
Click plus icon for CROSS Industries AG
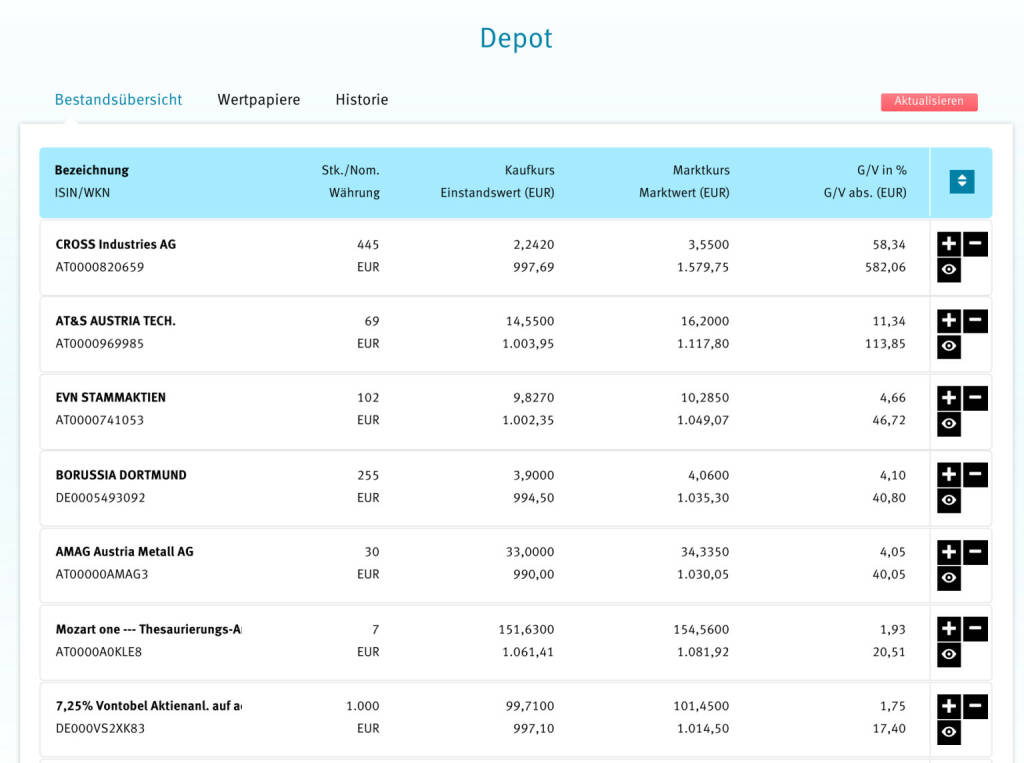pyautogui.click(x=949, y=244)
